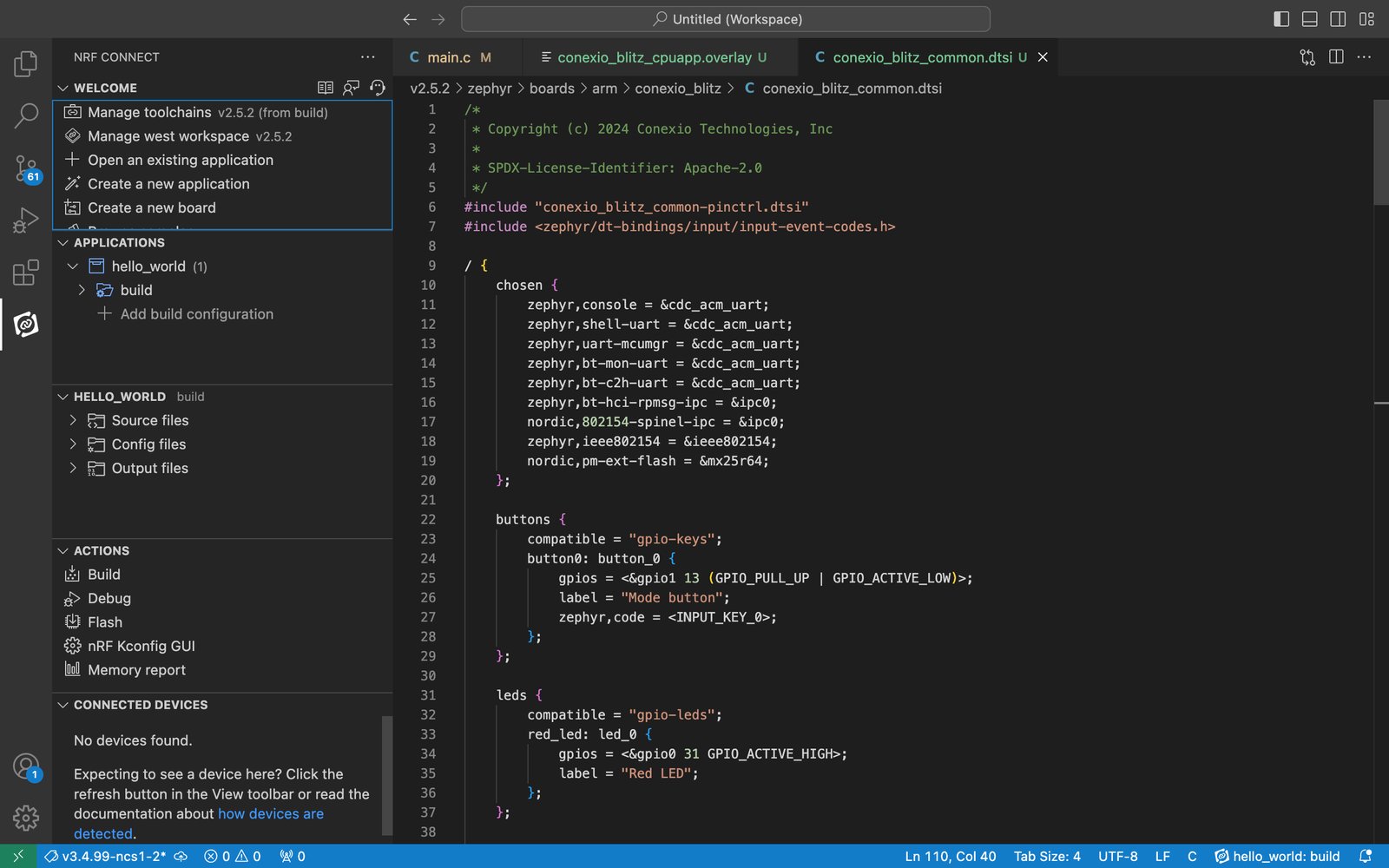
Task: Click the boards breadcrumb segment
Action: [x=552, y=89]
